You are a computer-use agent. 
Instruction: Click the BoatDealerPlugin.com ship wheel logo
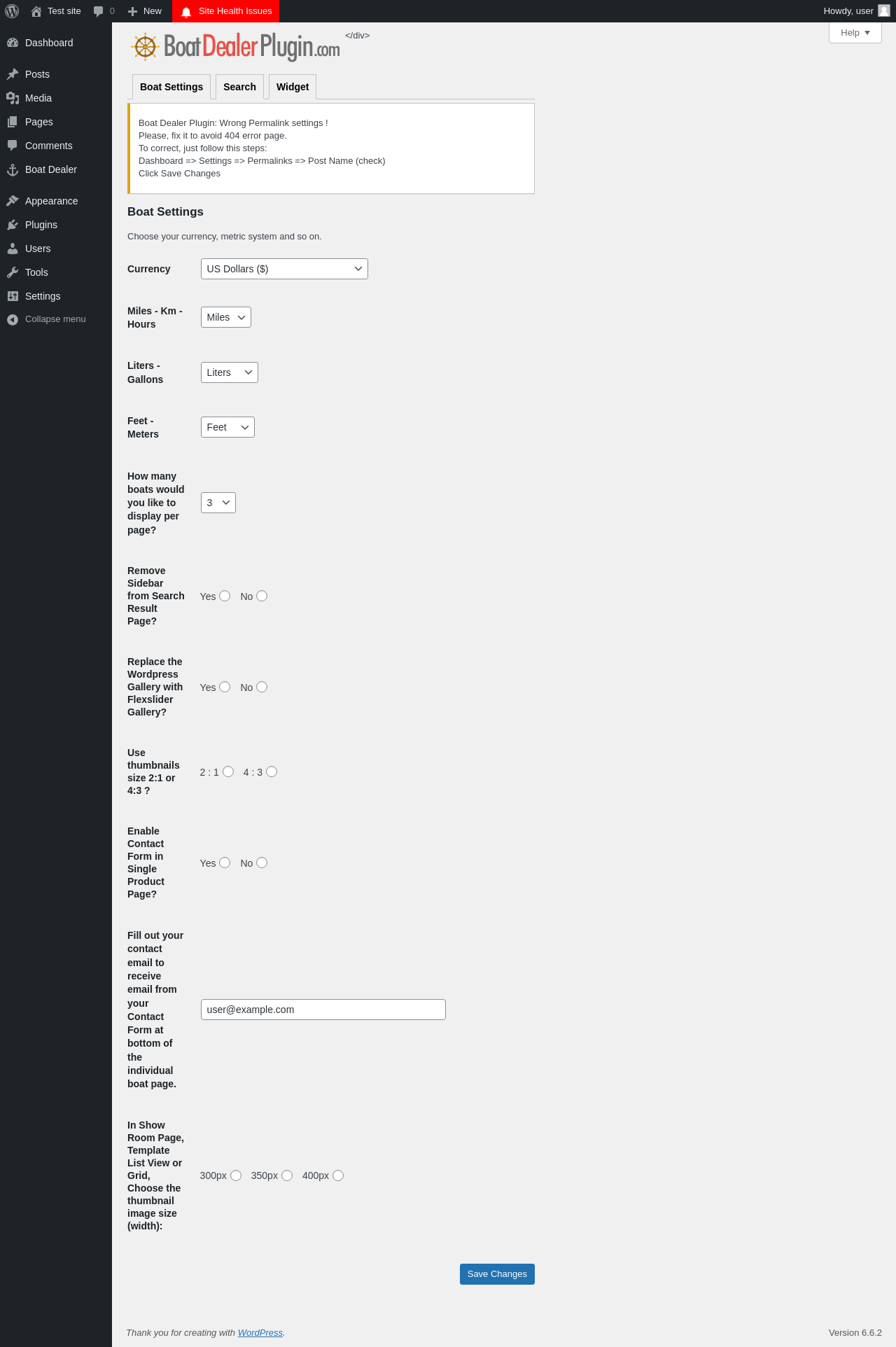point(145,47)
